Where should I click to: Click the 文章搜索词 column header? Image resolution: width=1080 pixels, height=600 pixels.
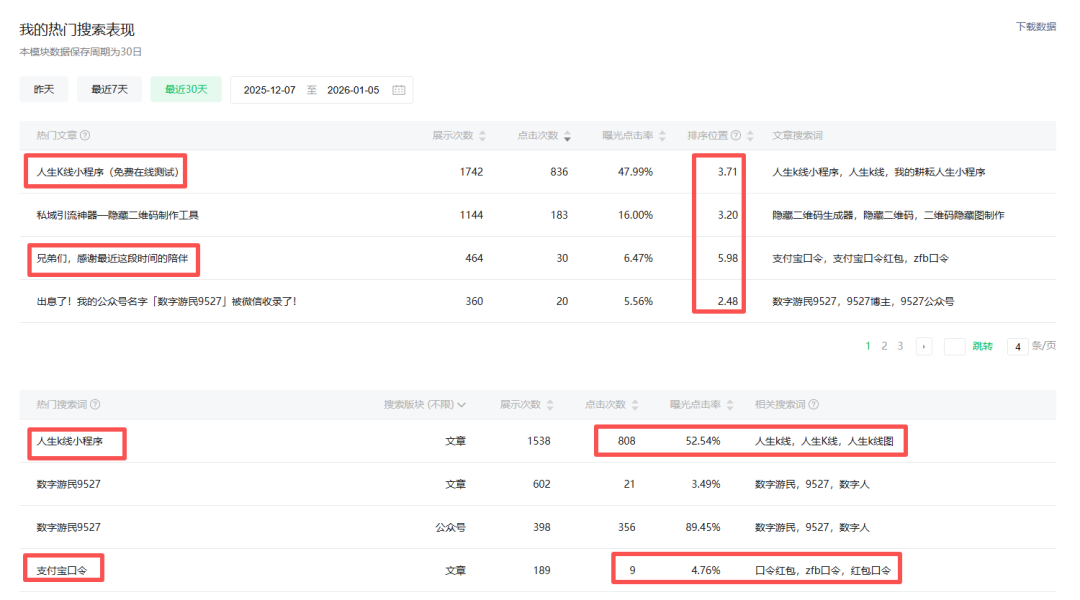797,136
